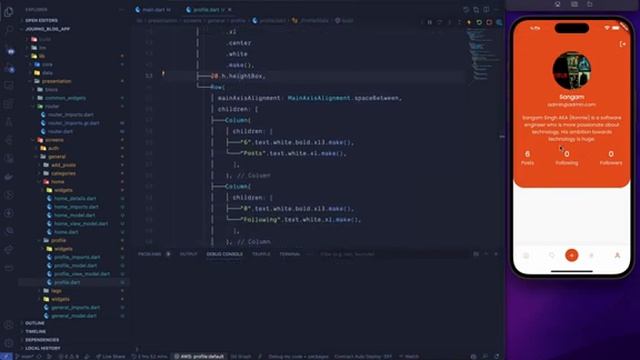Toggle Contrast Auto Display OFF status item
The image size is (640, 360).
click(363, 356)
